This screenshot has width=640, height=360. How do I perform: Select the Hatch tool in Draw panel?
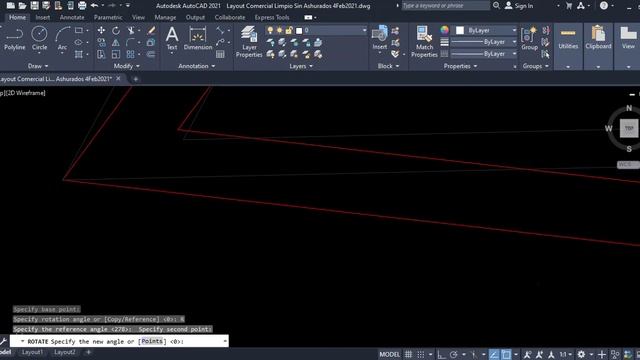(x=79, y=54)
